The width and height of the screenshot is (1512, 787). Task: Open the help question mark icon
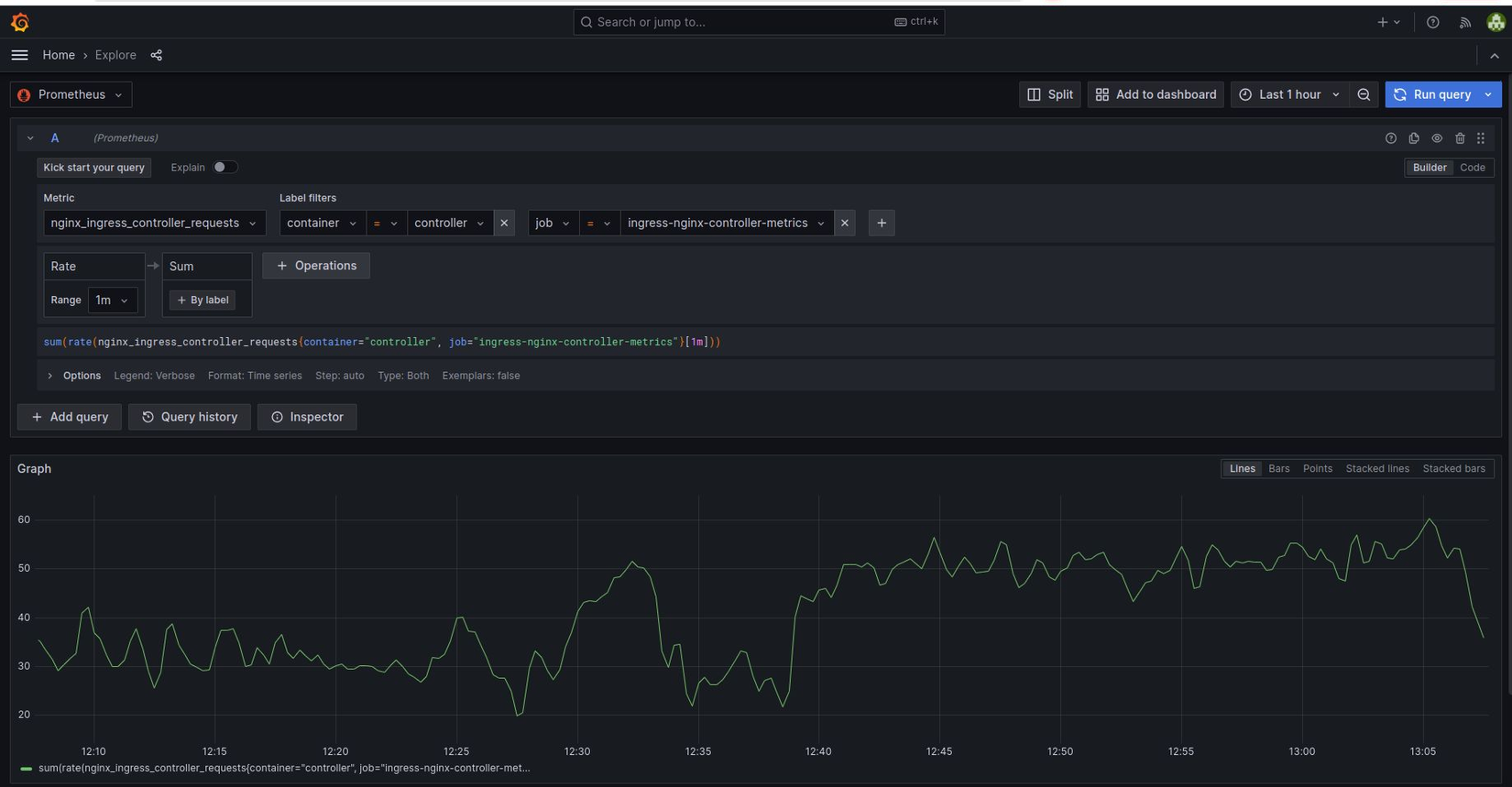pyautogui.click(x=1432, y=22)
